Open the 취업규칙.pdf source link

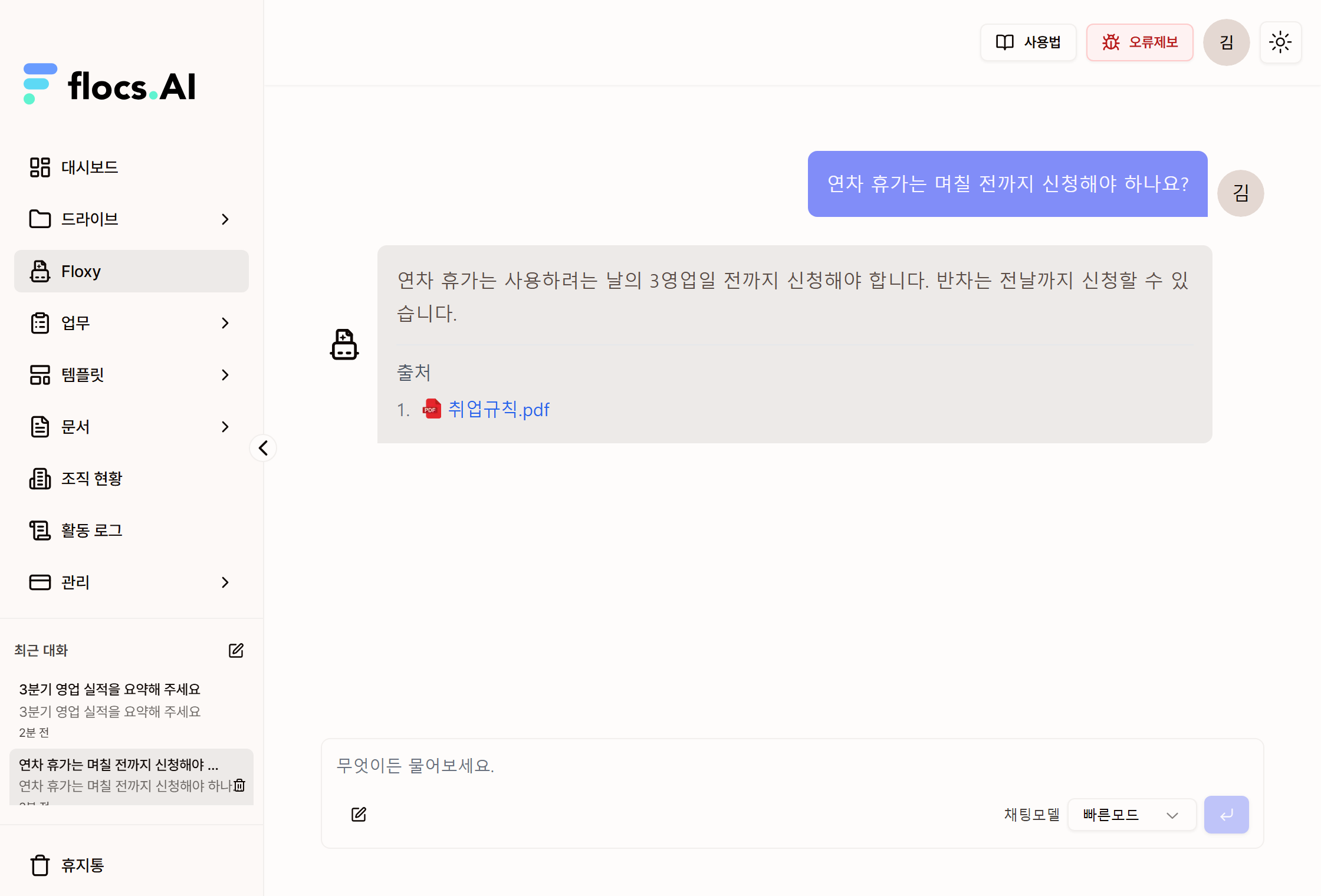pos(499,409)
